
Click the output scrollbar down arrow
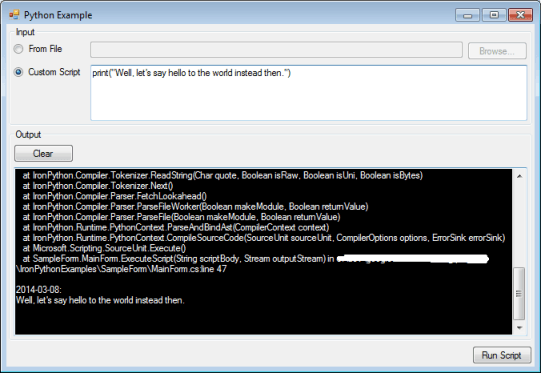pos(520,328)
